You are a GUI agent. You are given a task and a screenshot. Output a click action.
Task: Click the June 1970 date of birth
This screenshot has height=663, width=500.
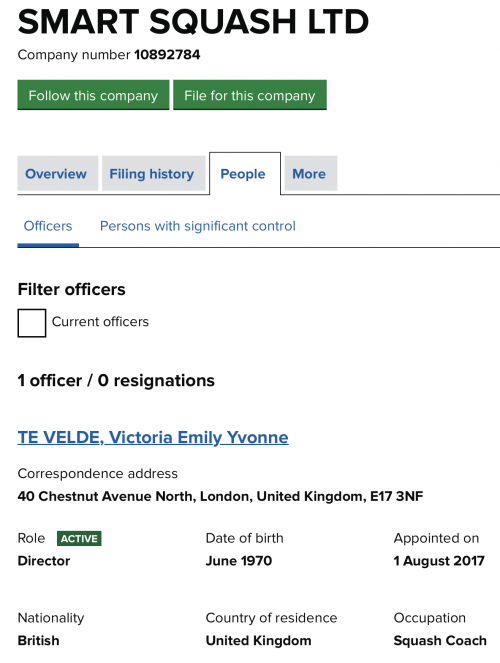click(x=239, y=561)
